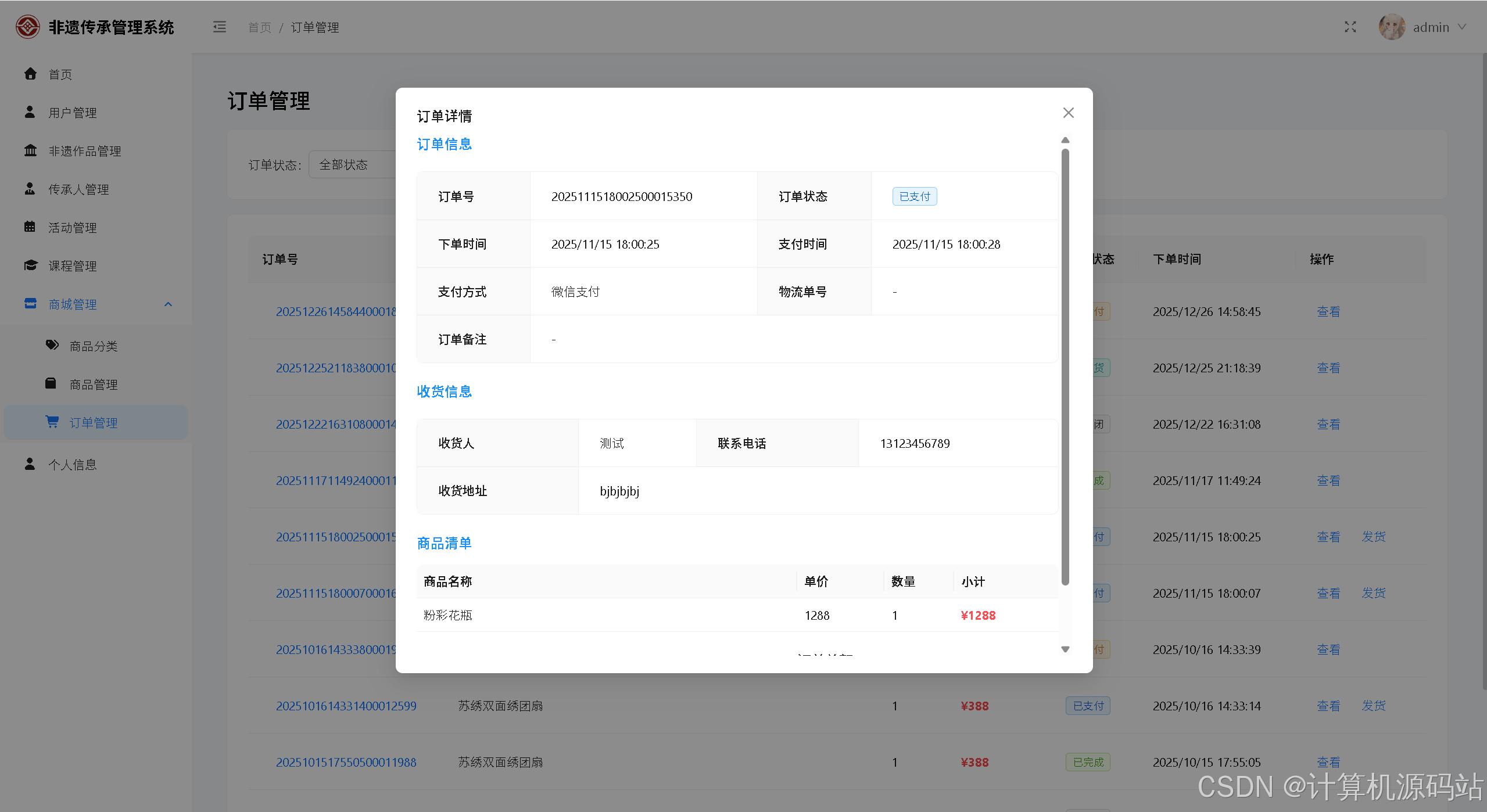Click 查看 for the 2025/12/26 order
This screenshot has width=1487, height=812.
(x=1328, y=312)
